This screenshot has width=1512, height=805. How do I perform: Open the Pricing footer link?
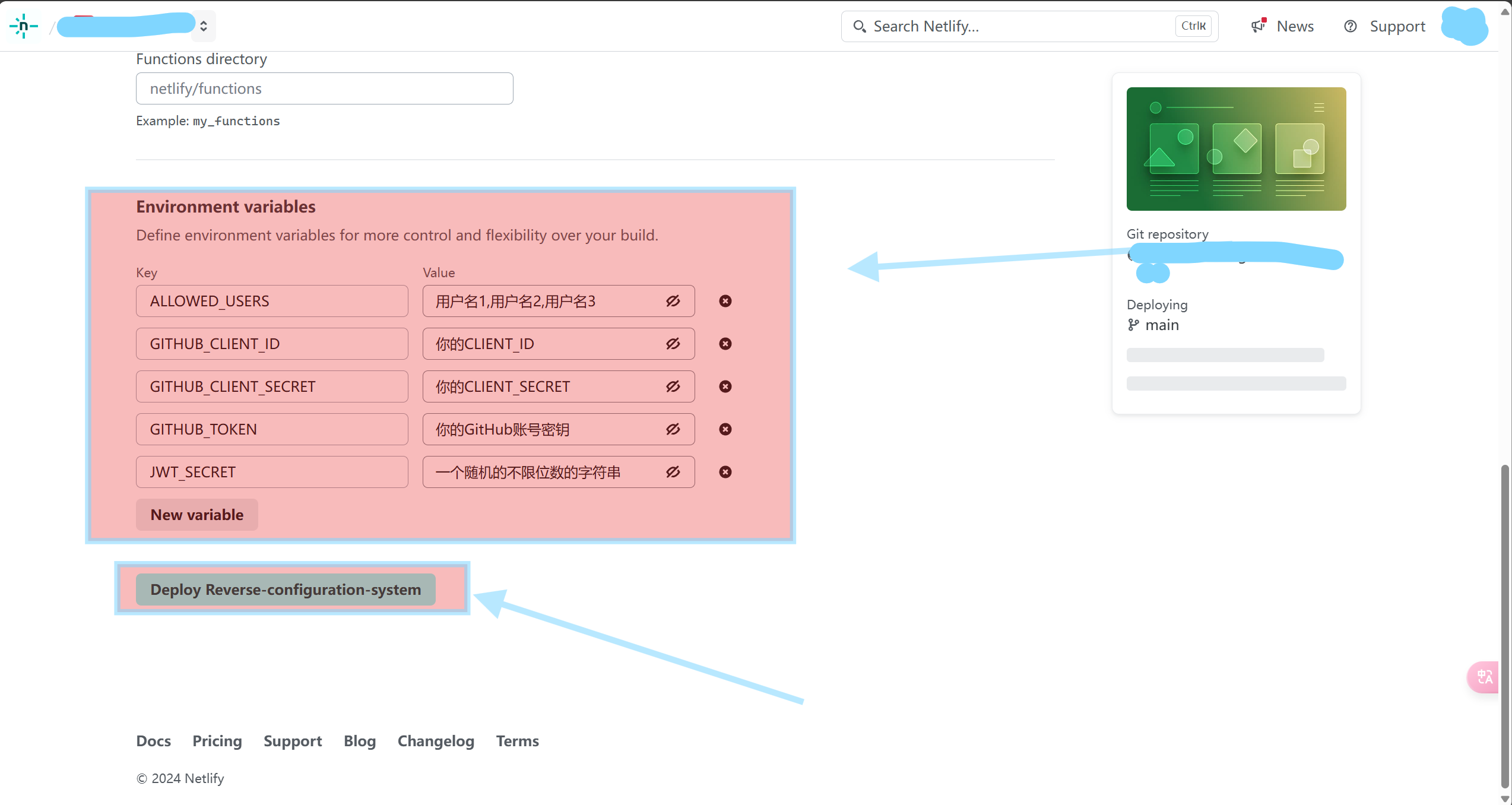coord(217,741)
